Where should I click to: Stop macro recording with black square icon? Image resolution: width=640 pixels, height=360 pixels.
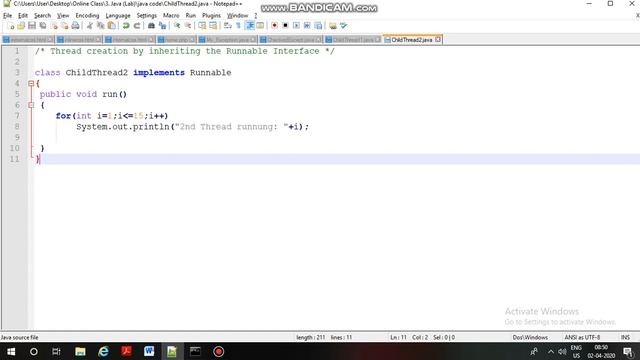pyautogui.click(x=285, y=26)
